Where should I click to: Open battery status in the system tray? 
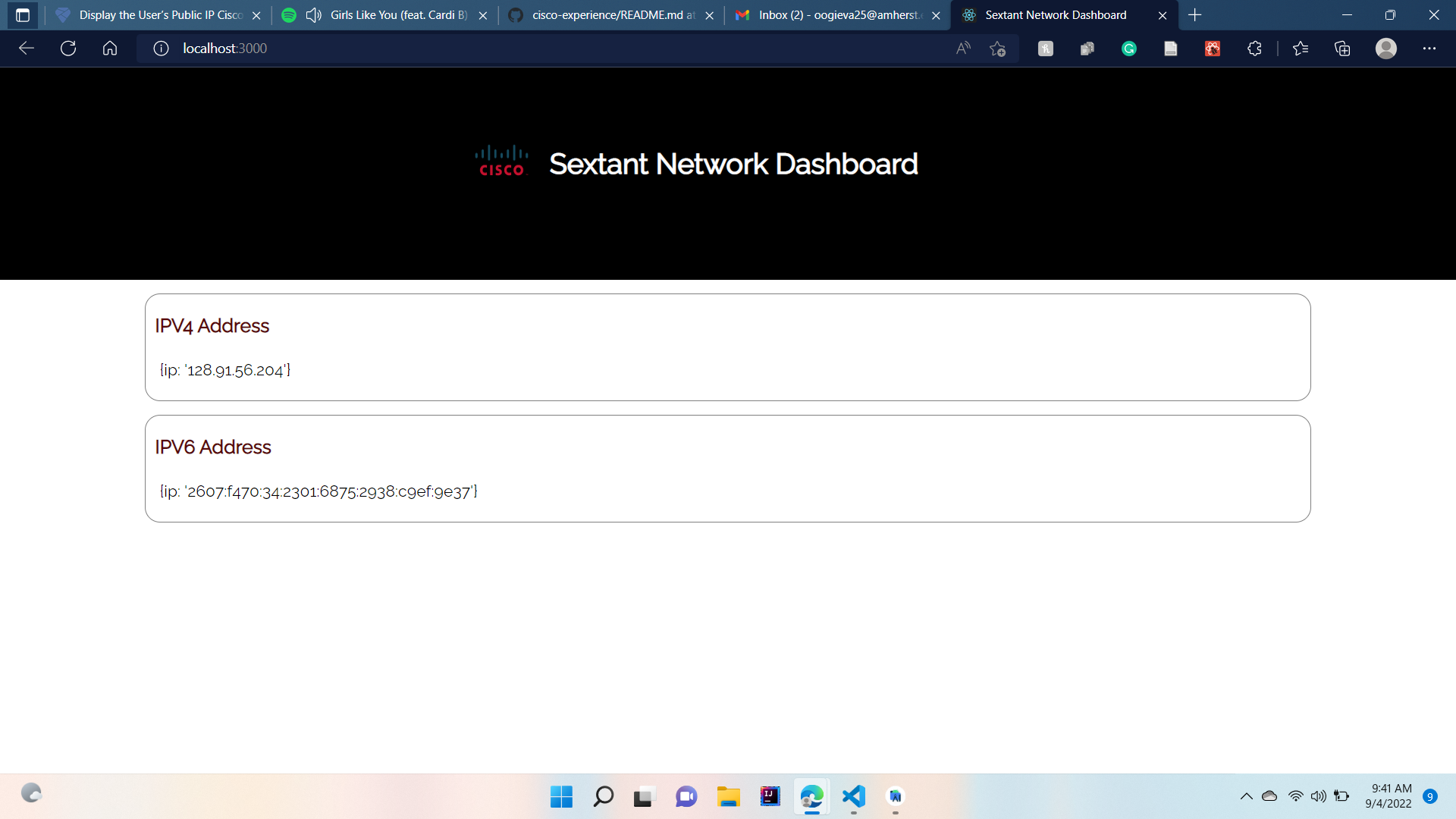pyautogui.click(x=1341, y=796)
